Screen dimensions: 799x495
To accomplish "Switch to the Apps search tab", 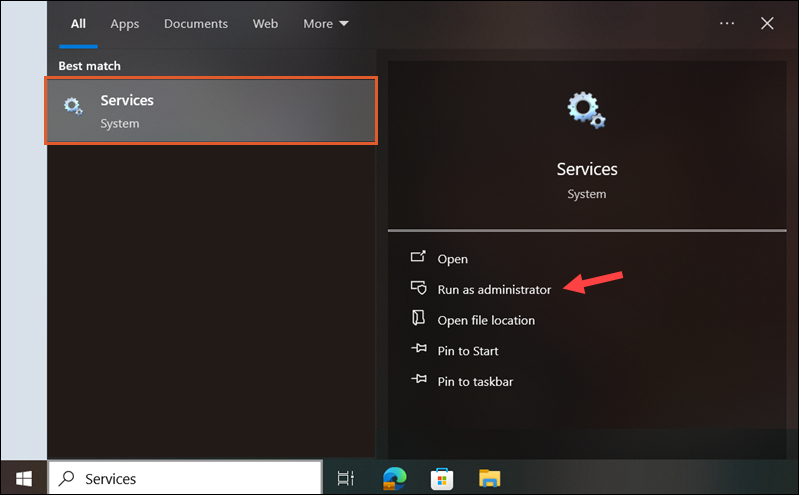I will pyautogui.click(x=125, y=23).
